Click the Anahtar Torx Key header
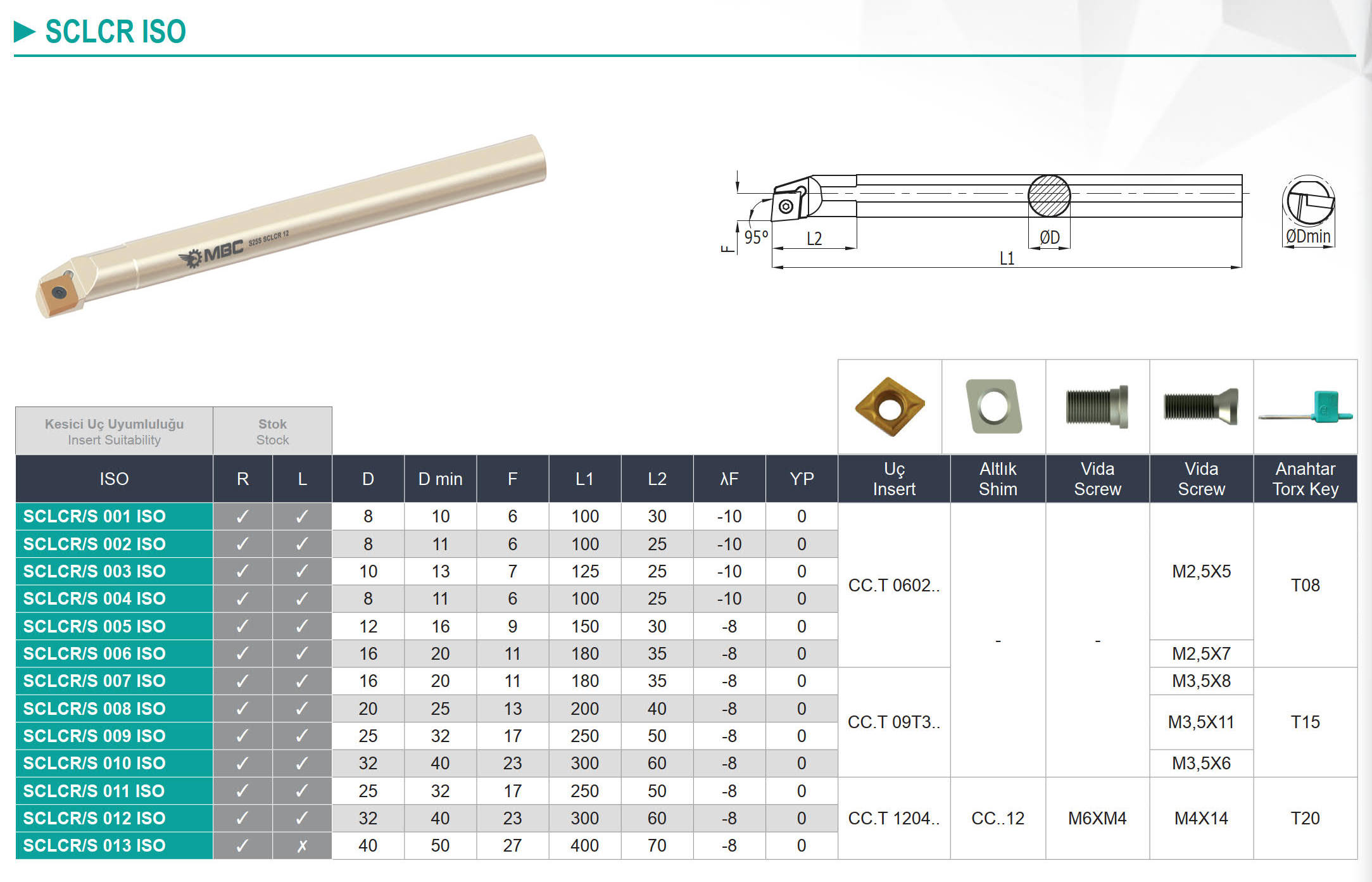The height and width of the screenshot is (882, 1372). point(1305,479)
